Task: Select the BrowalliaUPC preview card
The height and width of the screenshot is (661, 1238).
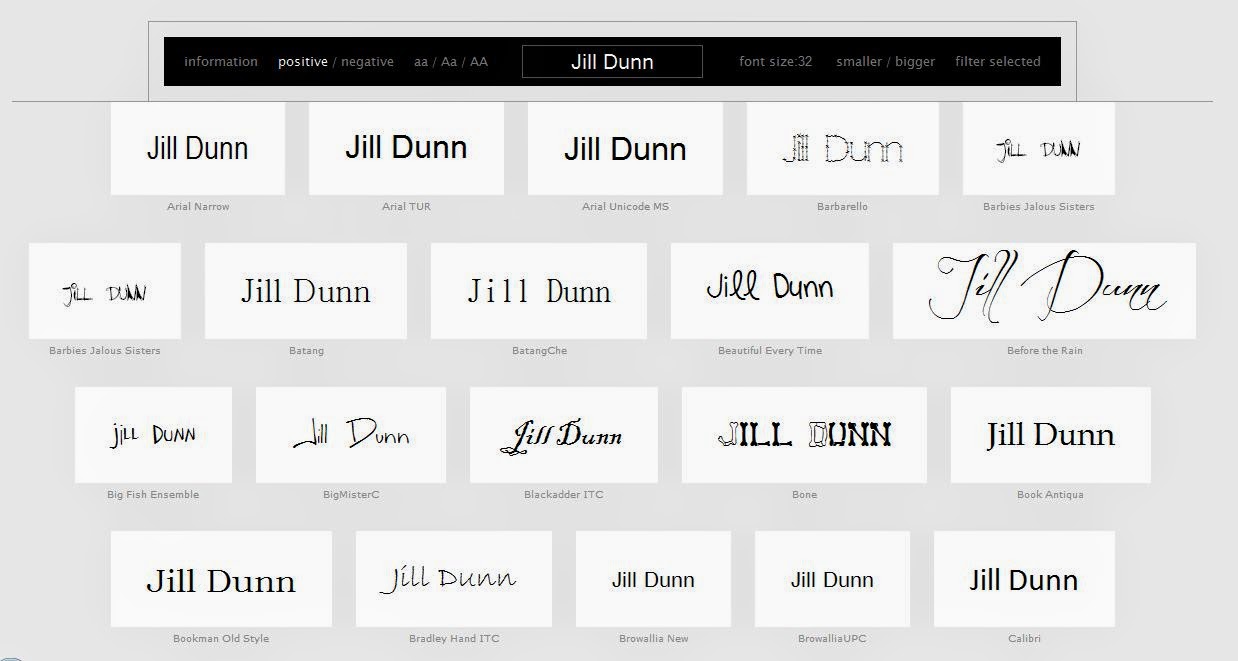Action: coord(832,579)
